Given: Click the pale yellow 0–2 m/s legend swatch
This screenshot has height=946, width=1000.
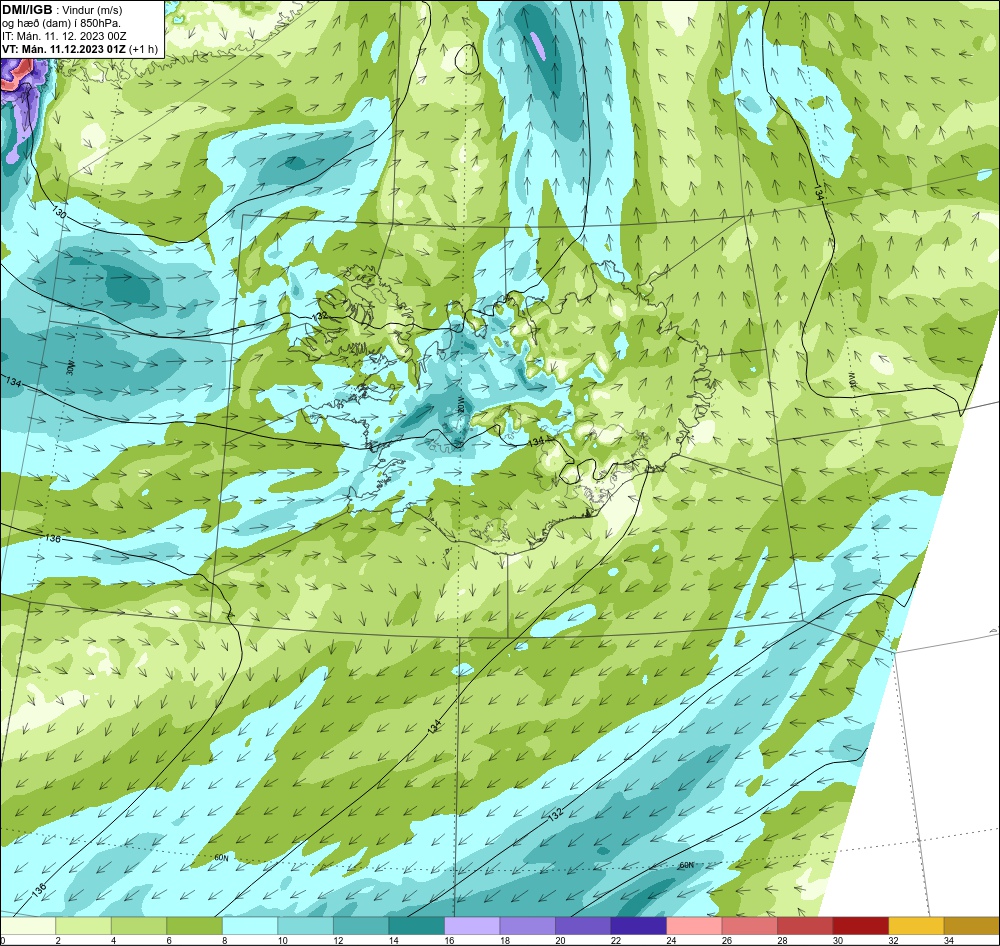Looking at the screenshot, I should point(28,926).
